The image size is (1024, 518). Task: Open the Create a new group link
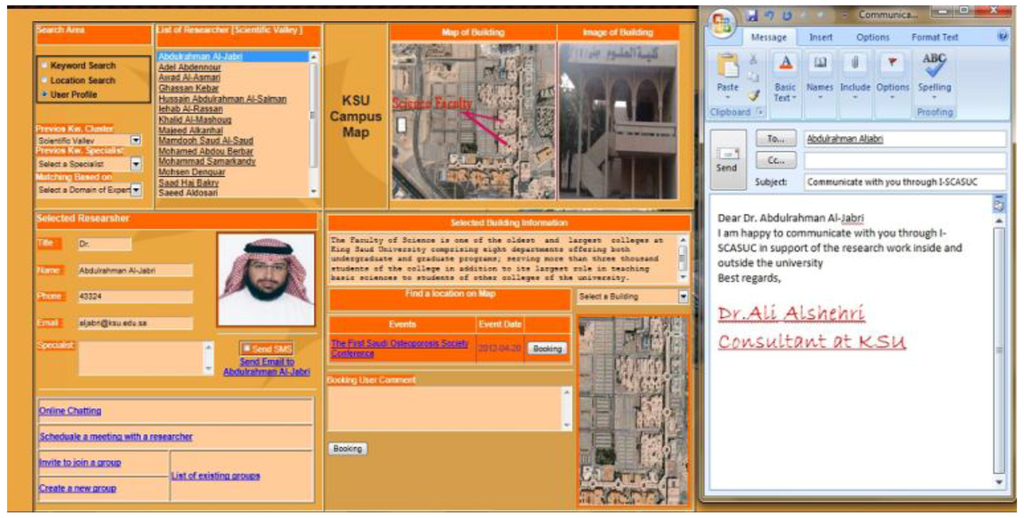click(77, 488)
